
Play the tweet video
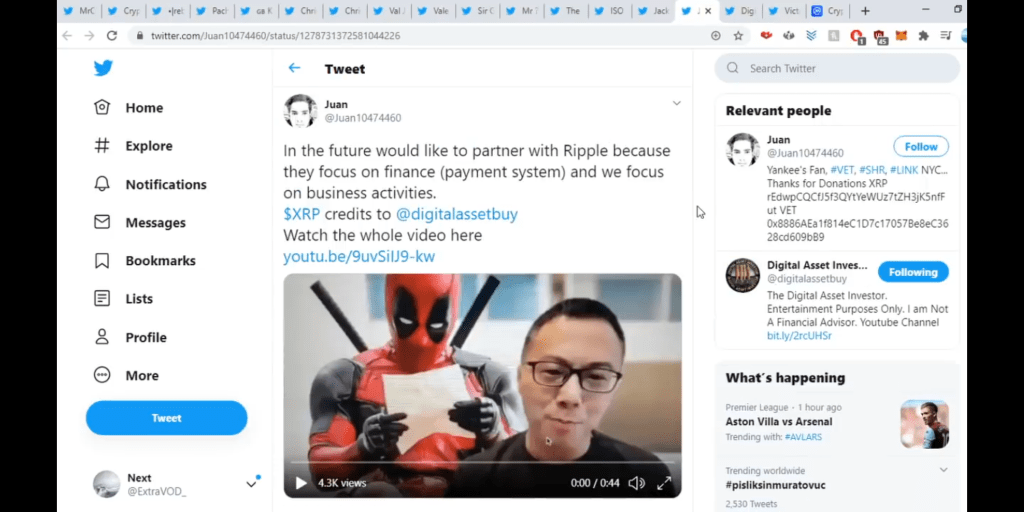pos(301,483)
